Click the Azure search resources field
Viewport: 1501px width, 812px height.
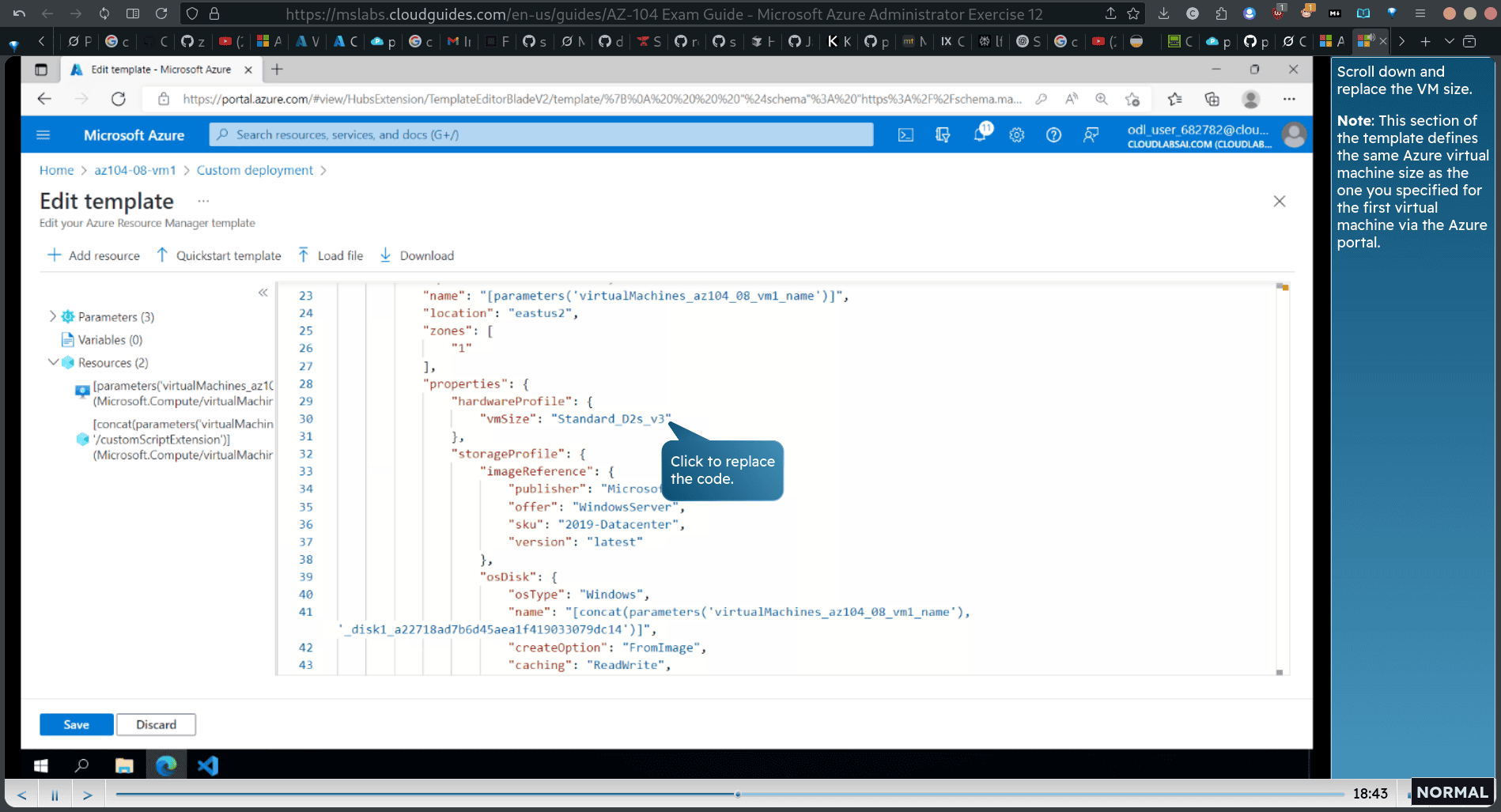(542, 134)
